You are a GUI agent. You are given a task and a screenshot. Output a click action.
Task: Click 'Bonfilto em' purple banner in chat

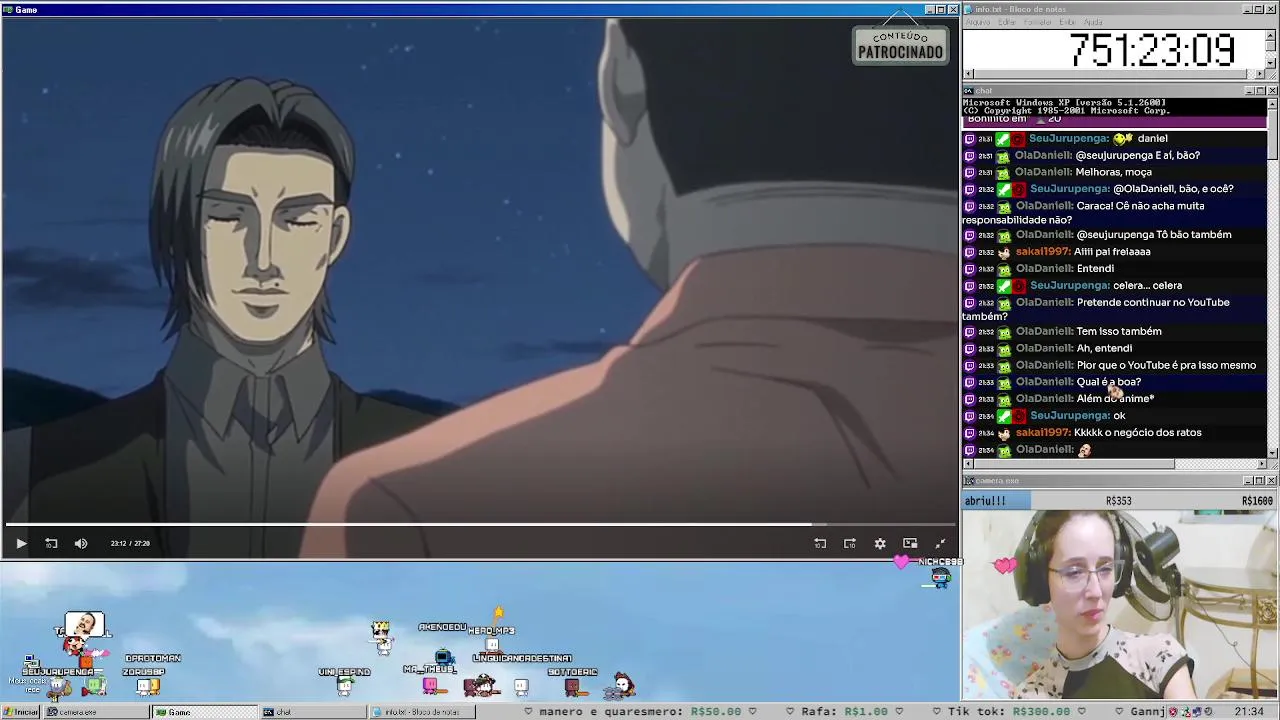pos(1114,120)
